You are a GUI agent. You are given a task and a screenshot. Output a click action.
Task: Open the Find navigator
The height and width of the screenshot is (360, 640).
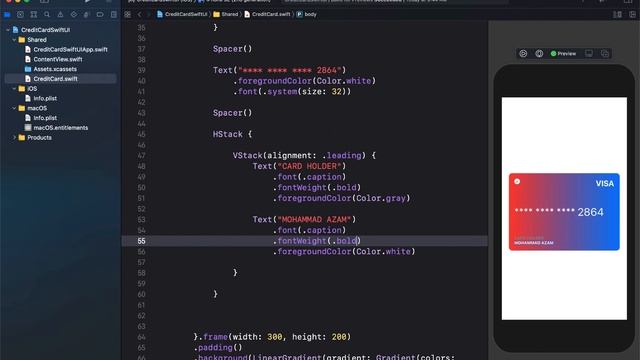tap(47, 15)
